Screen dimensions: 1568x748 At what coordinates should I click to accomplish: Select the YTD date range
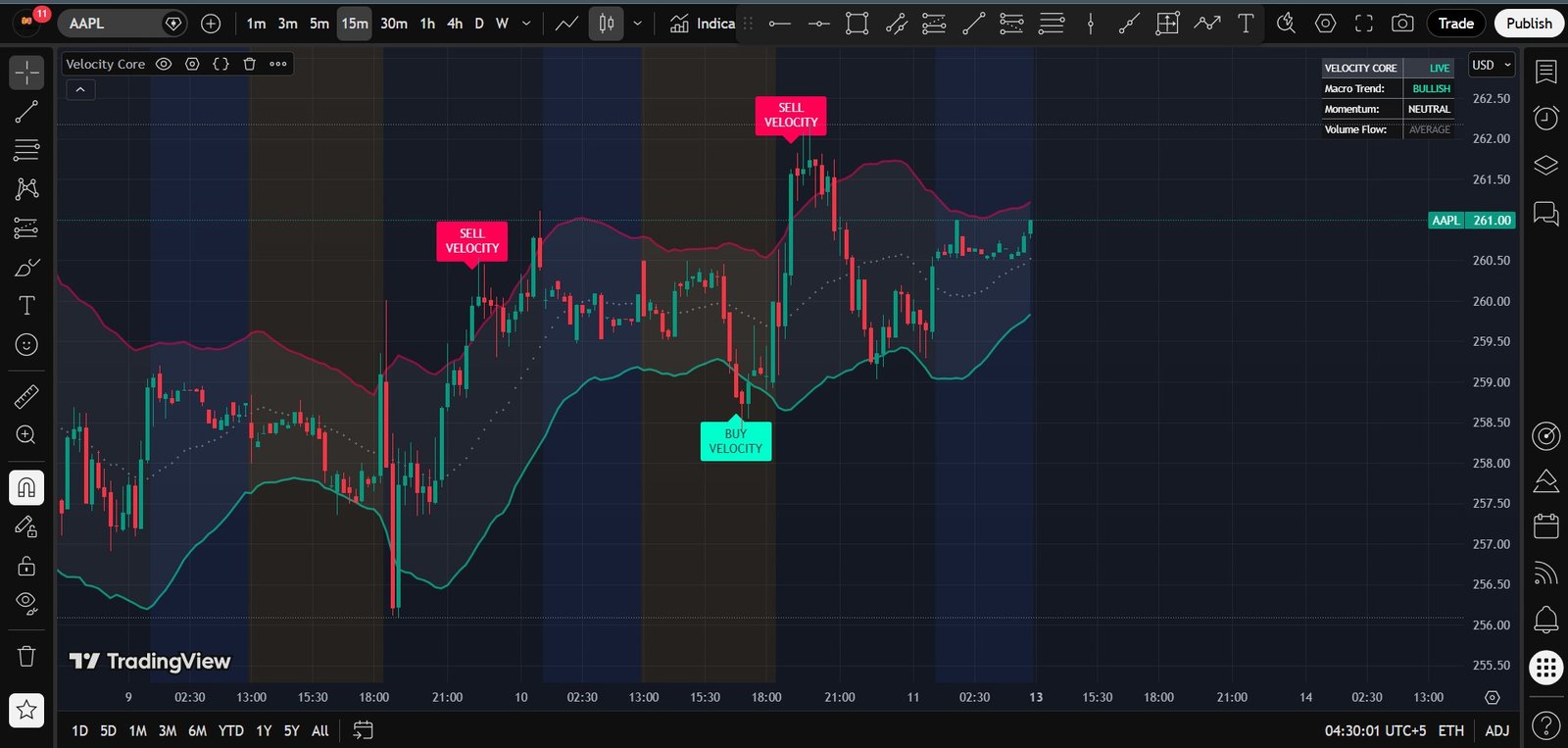(x=230, y=730)
